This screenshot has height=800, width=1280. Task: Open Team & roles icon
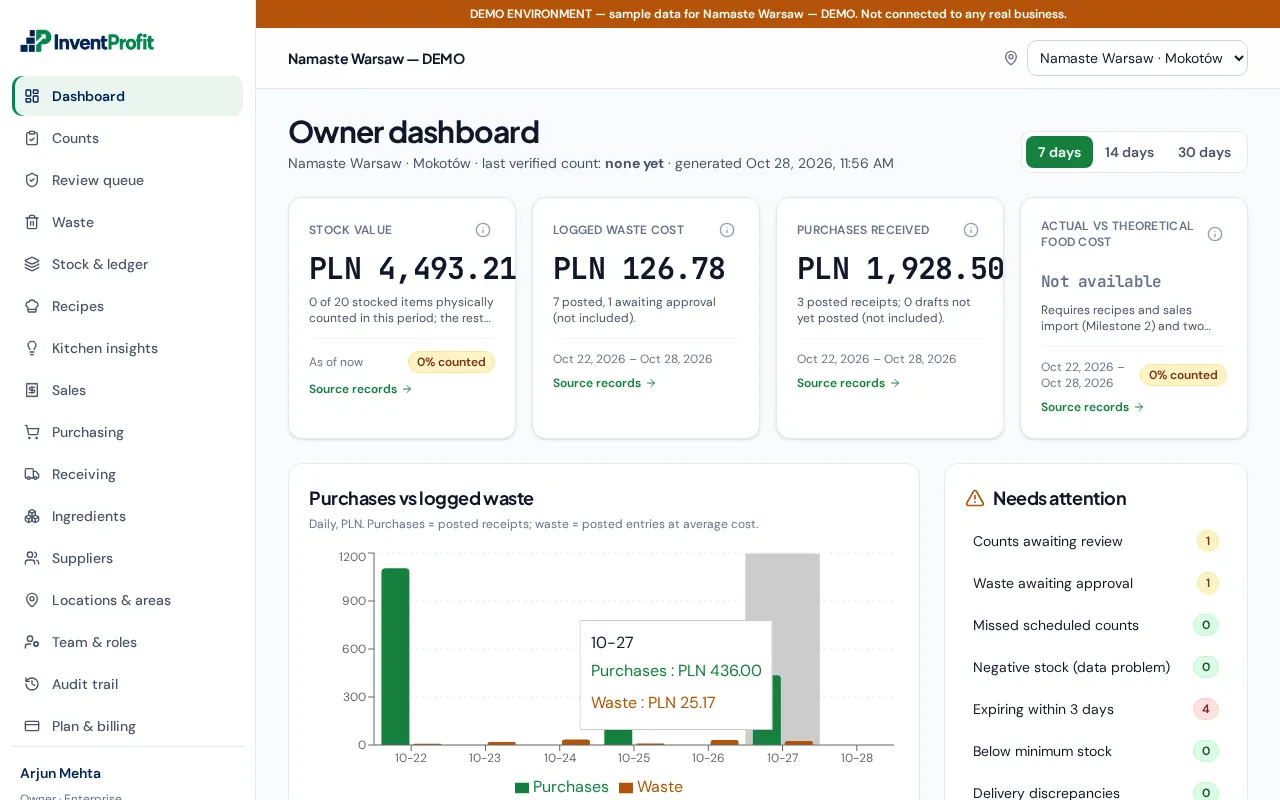pyautogui.click(x=32, y=642)
